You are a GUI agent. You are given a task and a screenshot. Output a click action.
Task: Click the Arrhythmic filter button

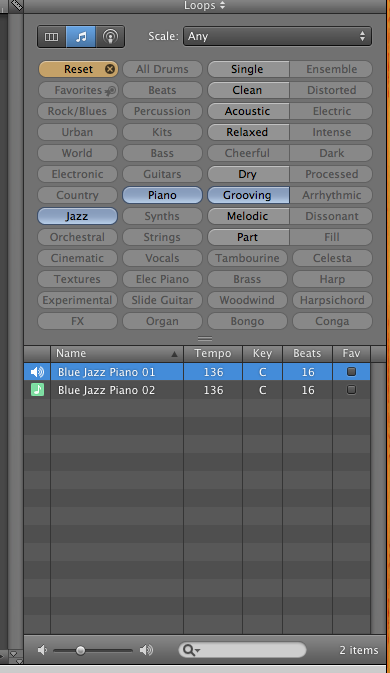[331, 195]
